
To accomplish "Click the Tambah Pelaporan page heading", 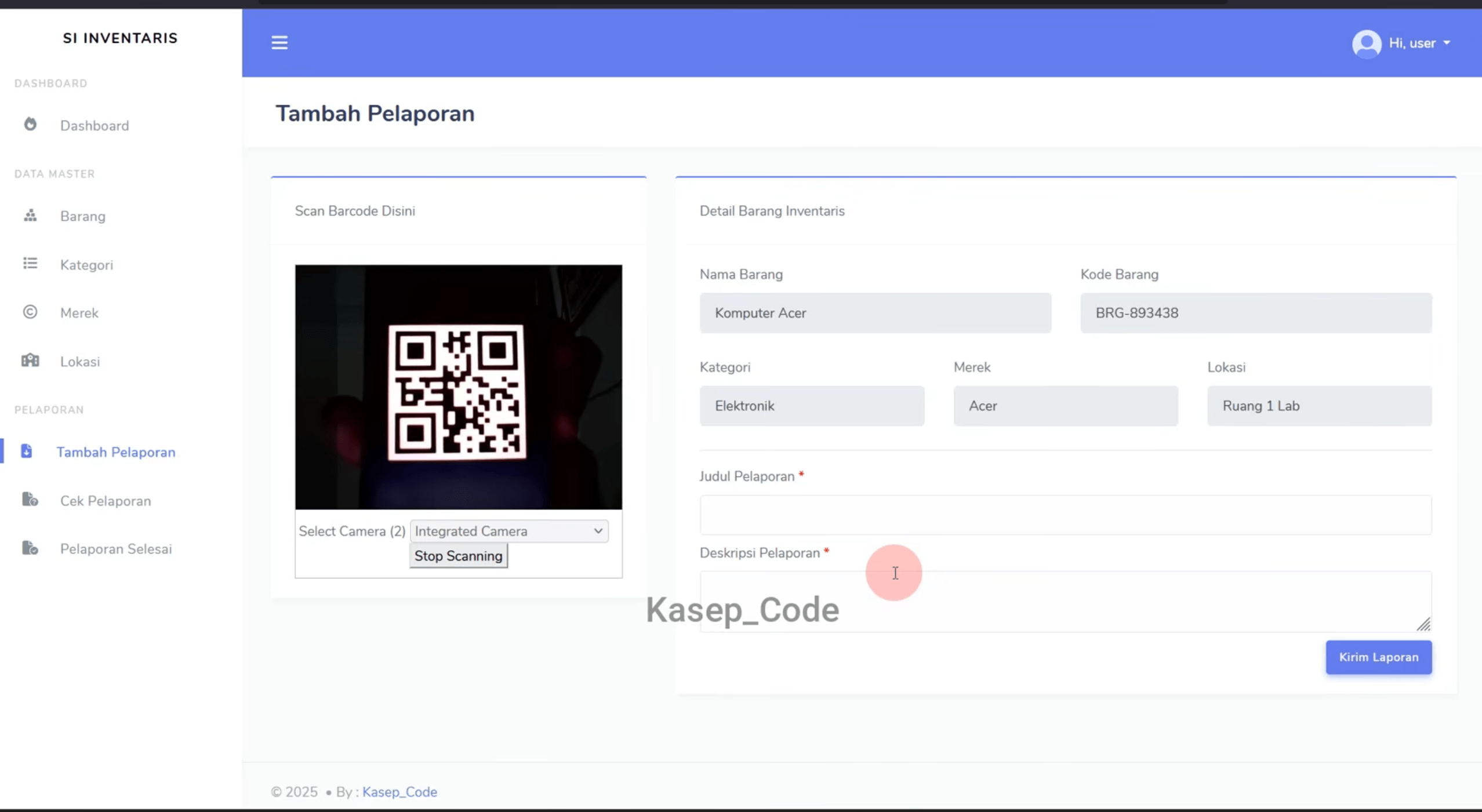I will [375, 114].
